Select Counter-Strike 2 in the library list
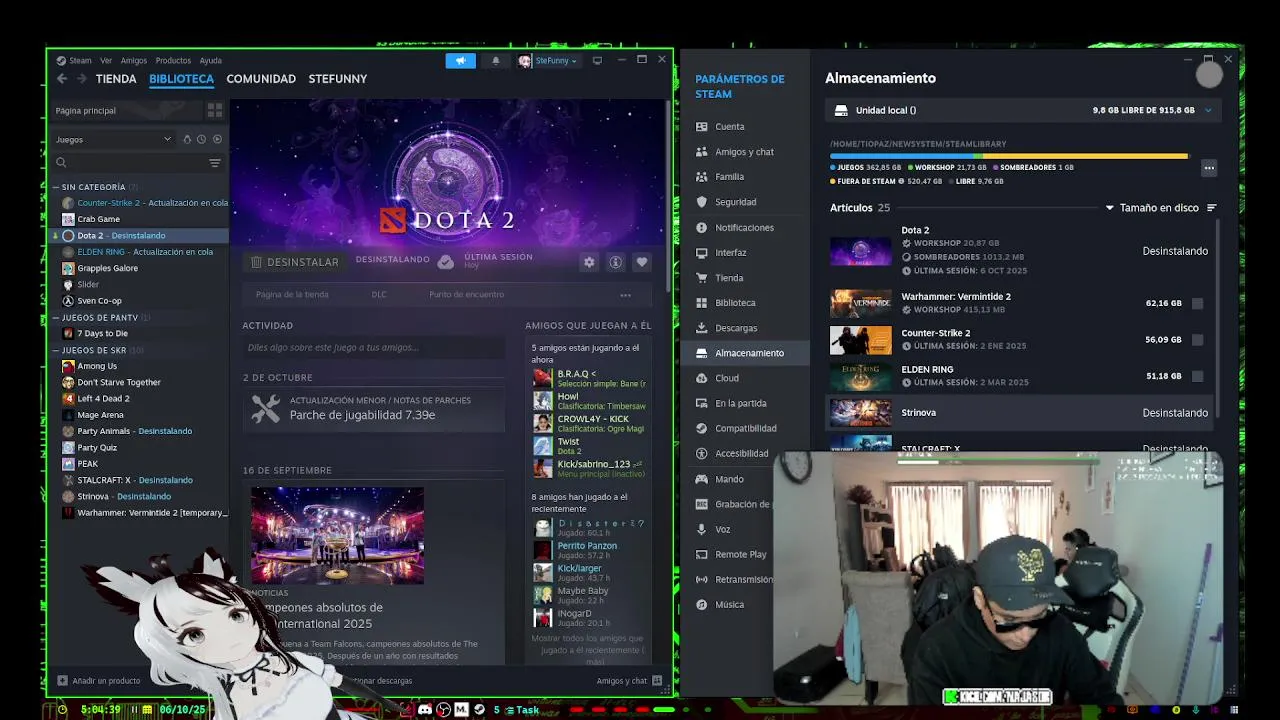The width and height of the screenshot is (1280, 720). coord(140,203)
